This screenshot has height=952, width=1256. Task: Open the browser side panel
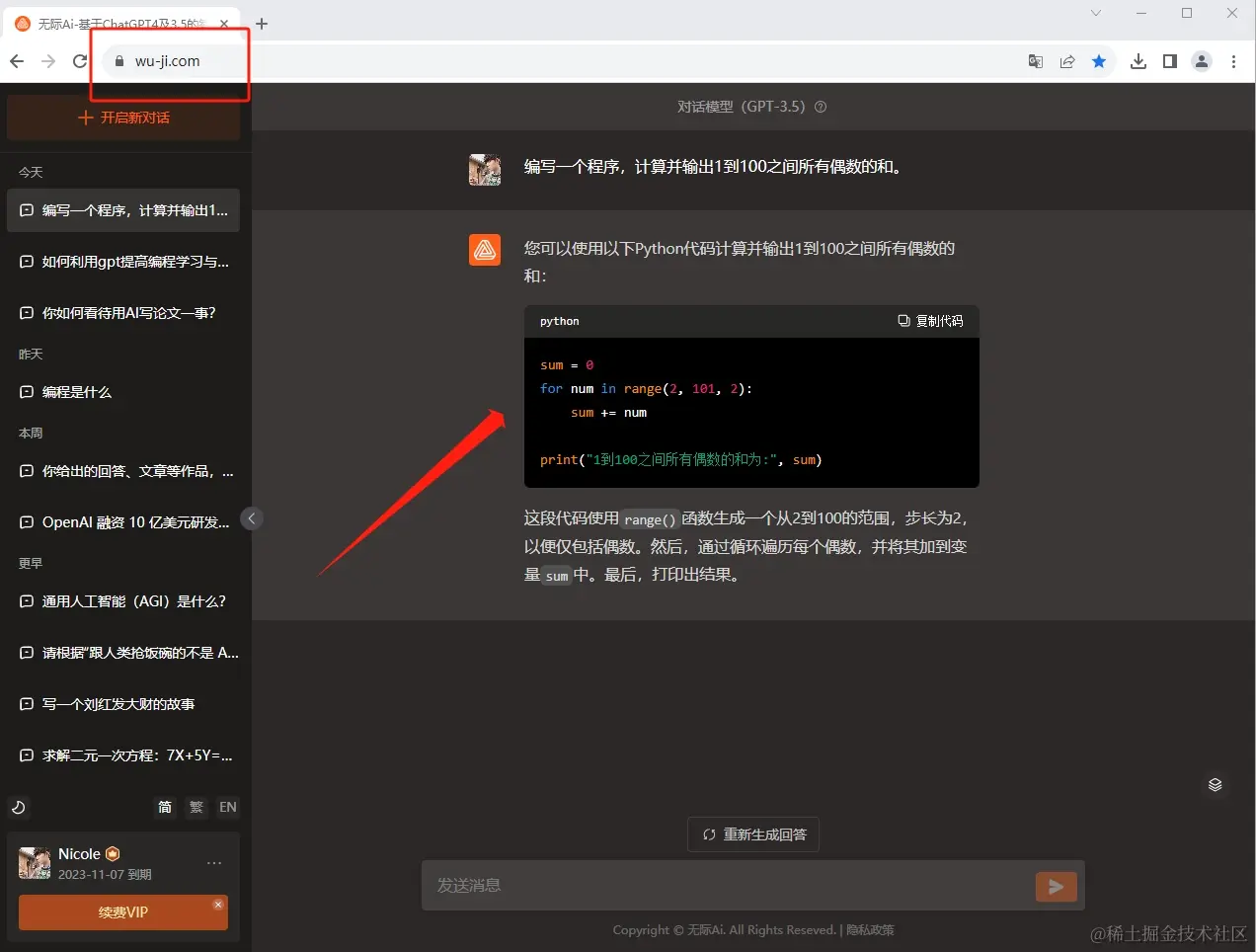coord(1170,61)
